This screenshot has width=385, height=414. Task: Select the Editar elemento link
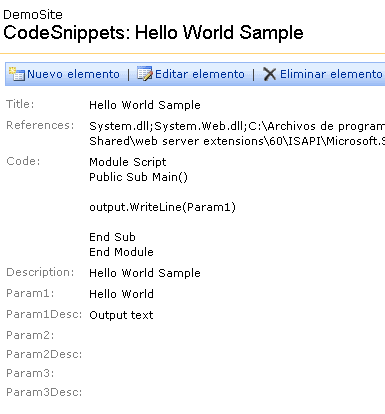(200, 74)
